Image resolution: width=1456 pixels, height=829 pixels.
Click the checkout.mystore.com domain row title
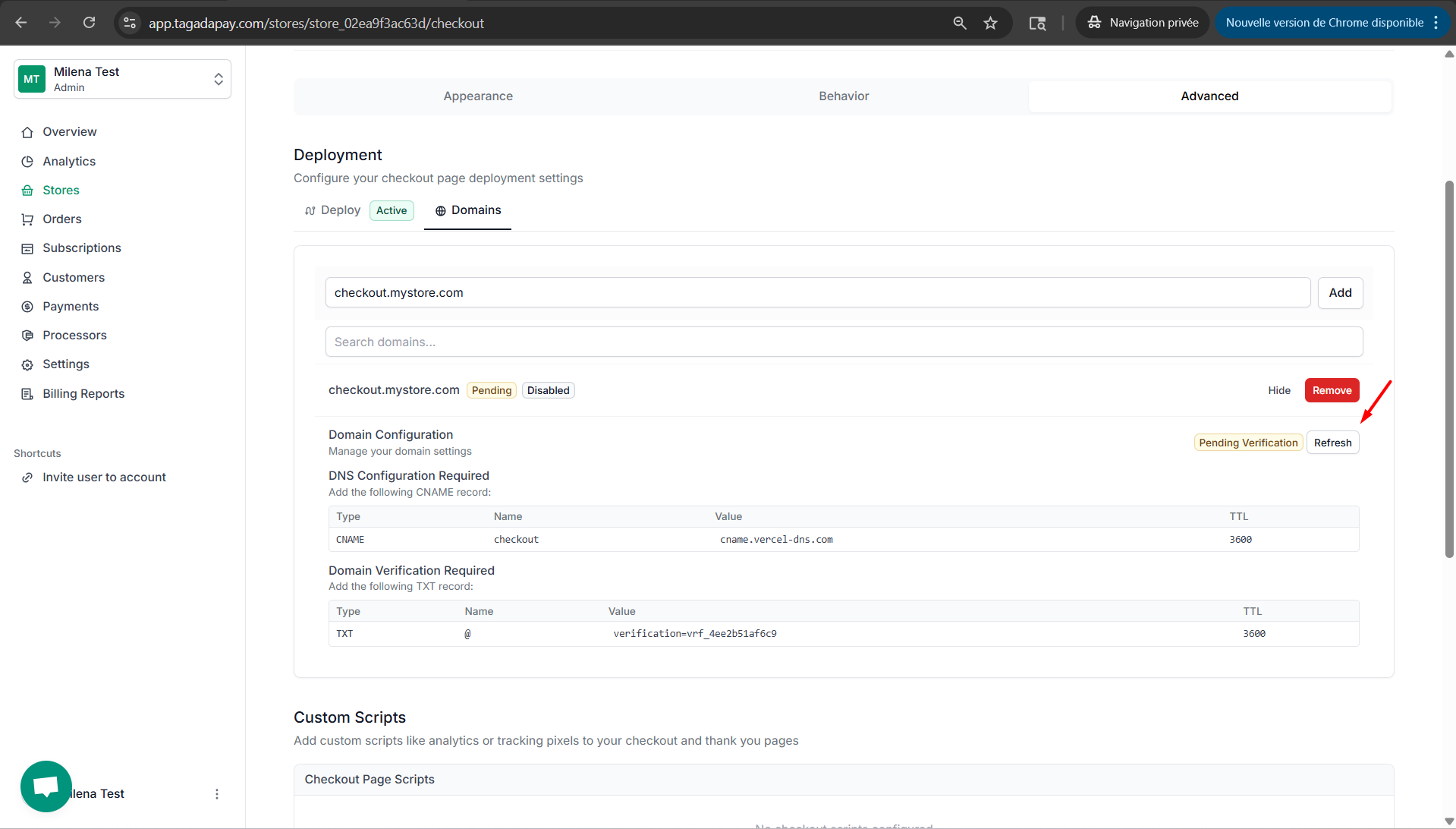tap(394, 390)
